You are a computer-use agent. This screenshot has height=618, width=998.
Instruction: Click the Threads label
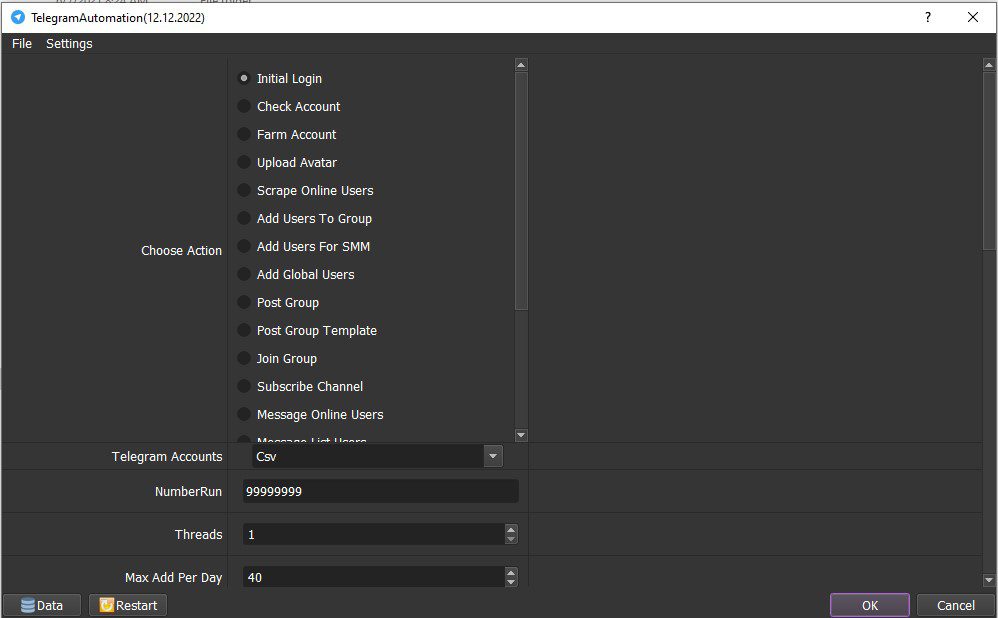click(199, 534)
